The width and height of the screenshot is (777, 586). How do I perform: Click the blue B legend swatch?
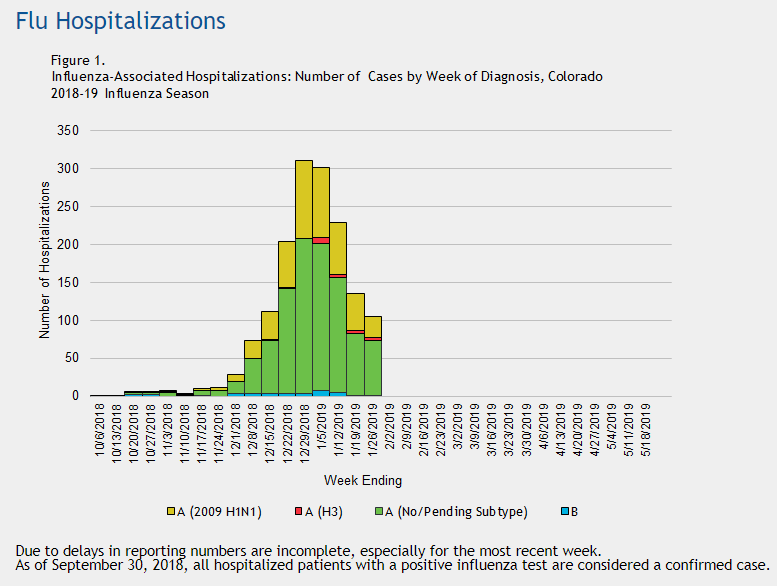click(564, 511)
